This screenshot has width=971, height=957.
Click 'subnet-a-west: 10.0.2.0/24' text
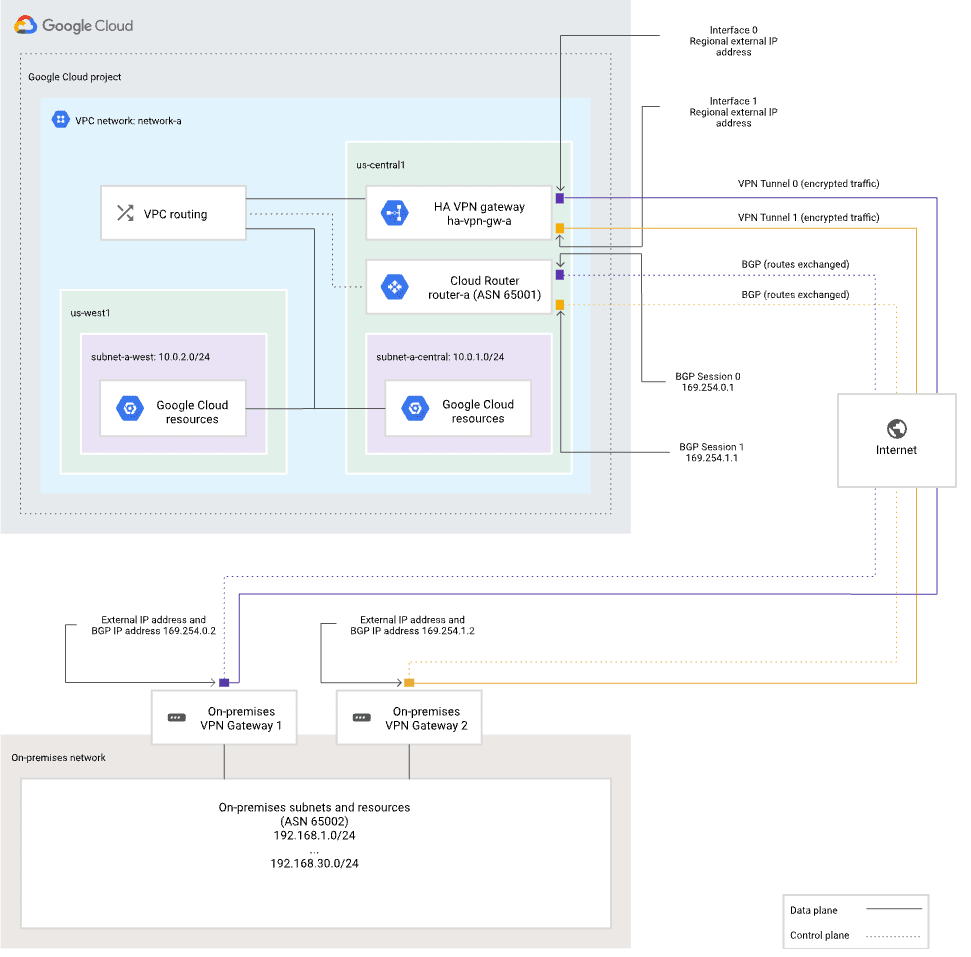pos(150,357)
